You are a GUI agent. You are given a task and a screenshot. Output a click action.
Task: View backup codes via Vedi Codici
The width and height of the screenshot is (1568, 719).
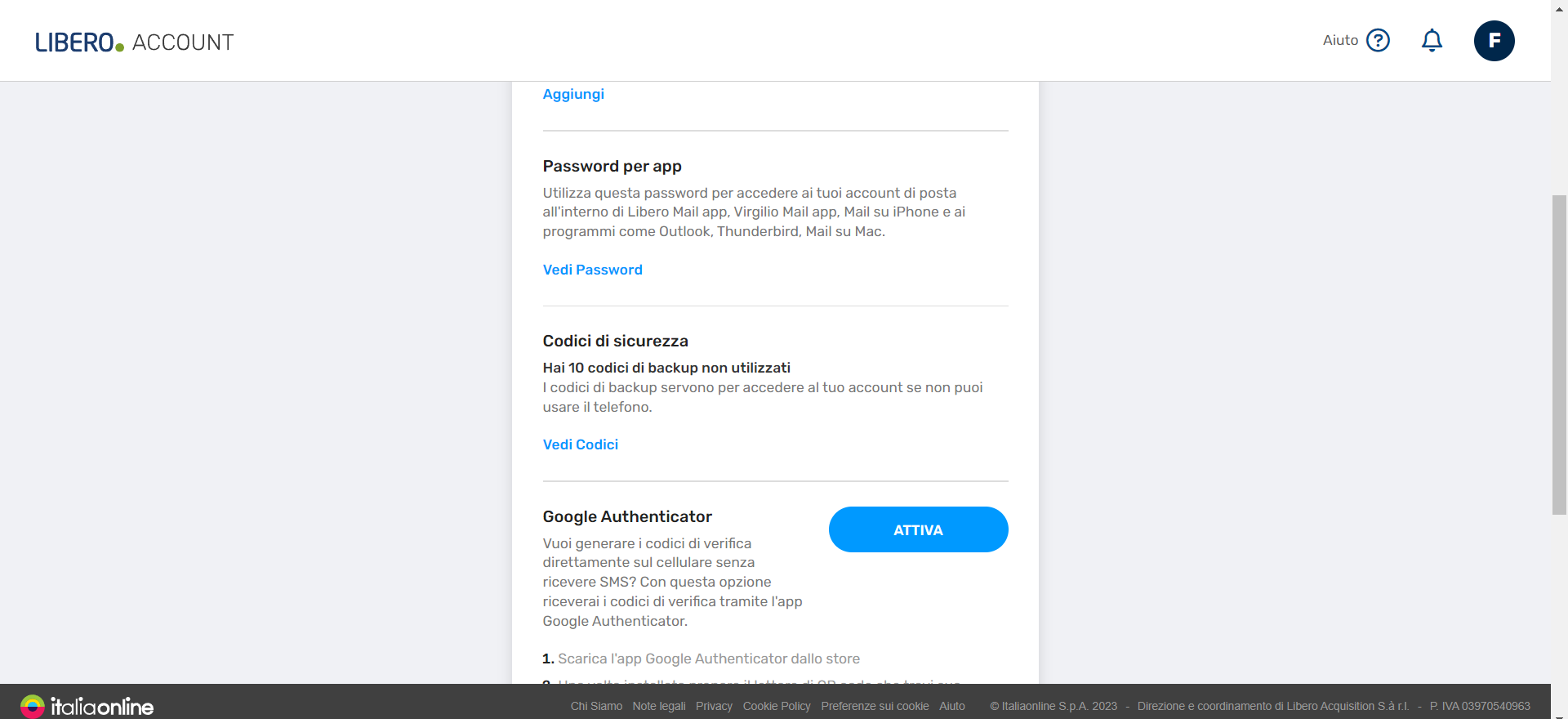pos(580,444)
